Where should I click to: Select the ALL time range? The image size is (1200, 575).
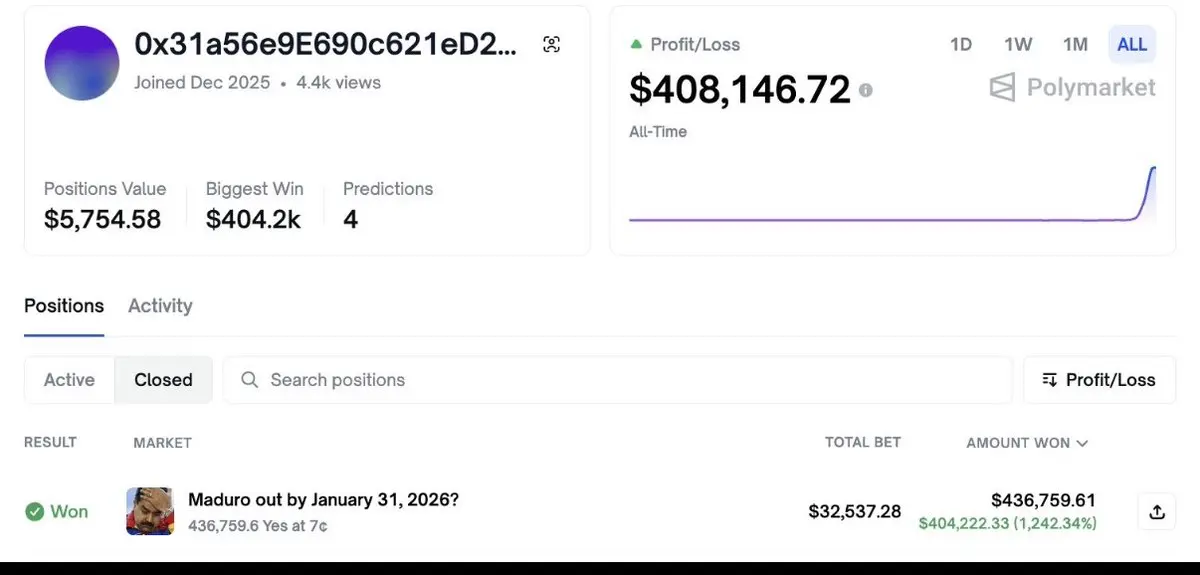[1132, 44]
